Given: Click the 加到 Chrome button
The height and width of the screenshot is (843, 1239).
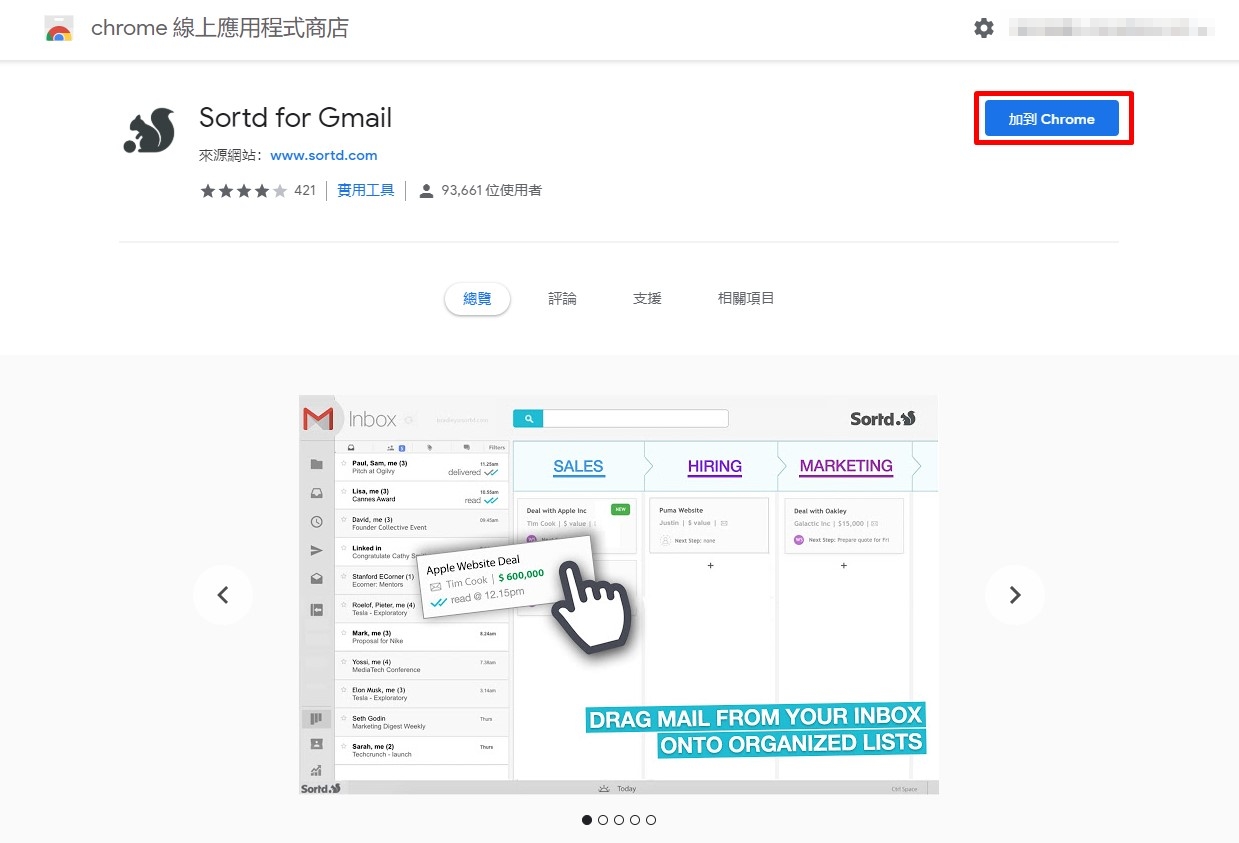Looking at the screenshot, I should pos(1051,117).
